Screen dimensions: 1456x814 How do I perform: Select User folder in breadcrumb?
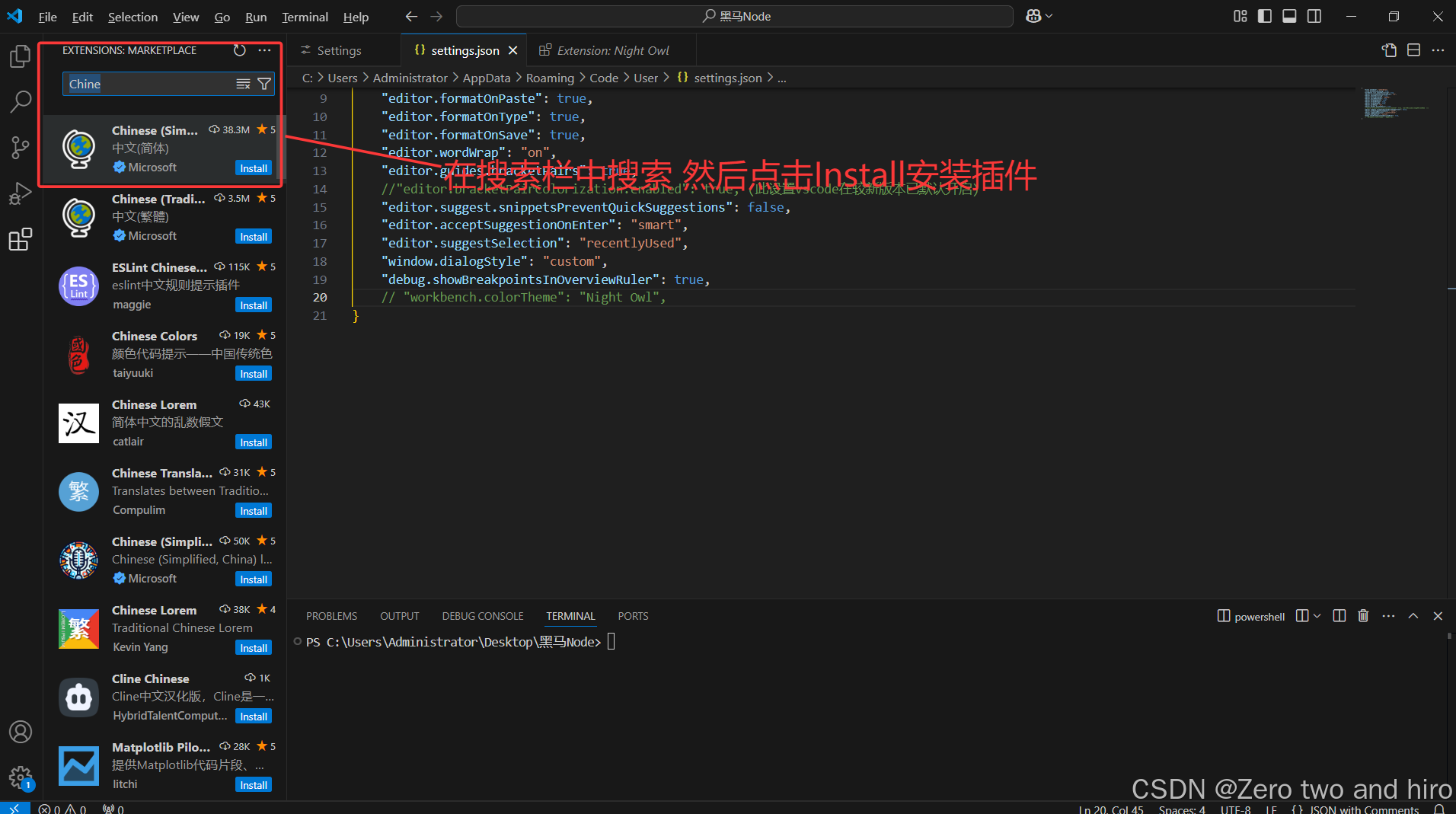pyautogui.click(x=646, y=78)
